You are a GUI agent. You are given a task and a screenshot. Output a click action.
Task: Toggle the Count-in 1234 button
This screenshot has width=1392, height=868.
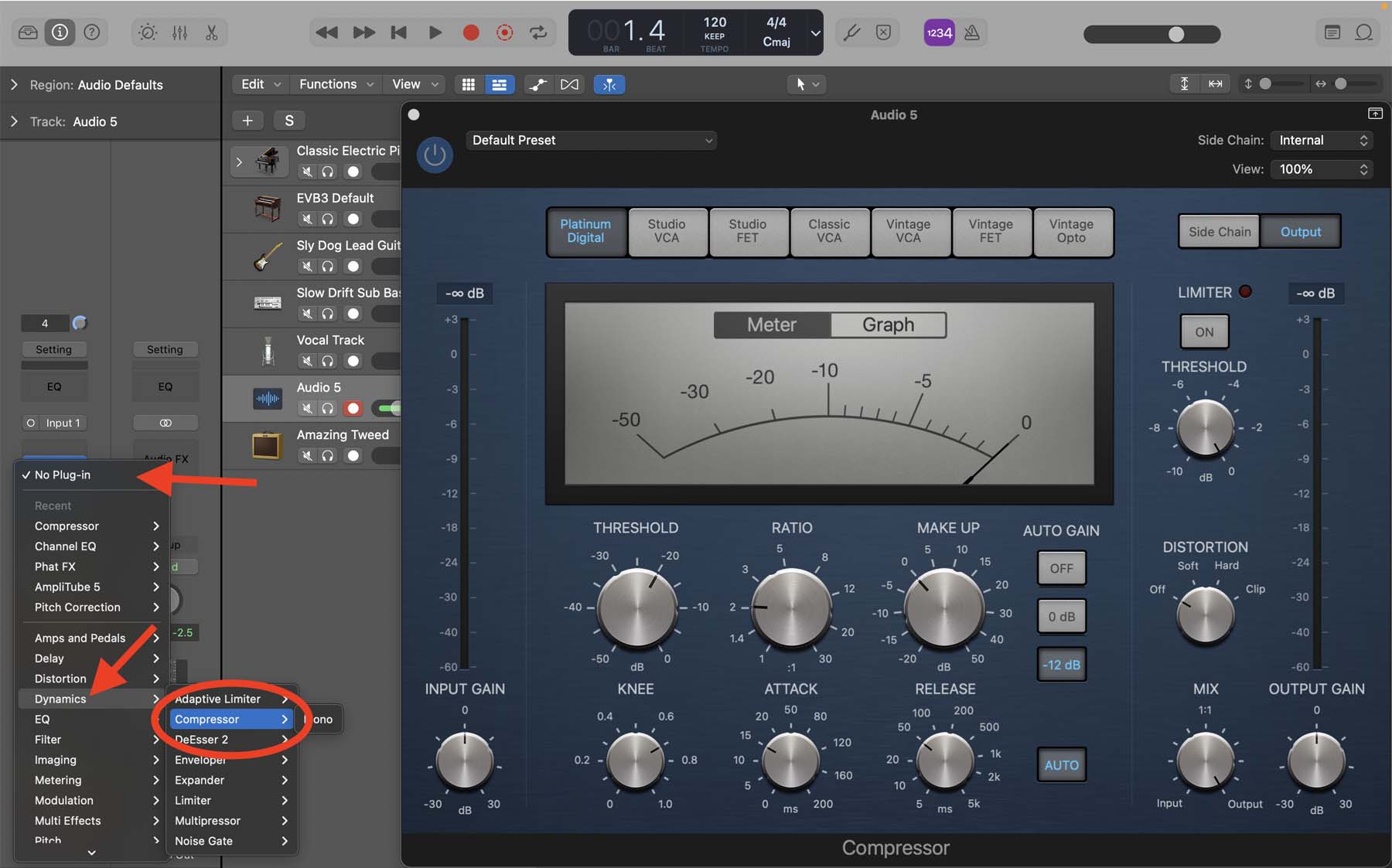click(939, 32)
